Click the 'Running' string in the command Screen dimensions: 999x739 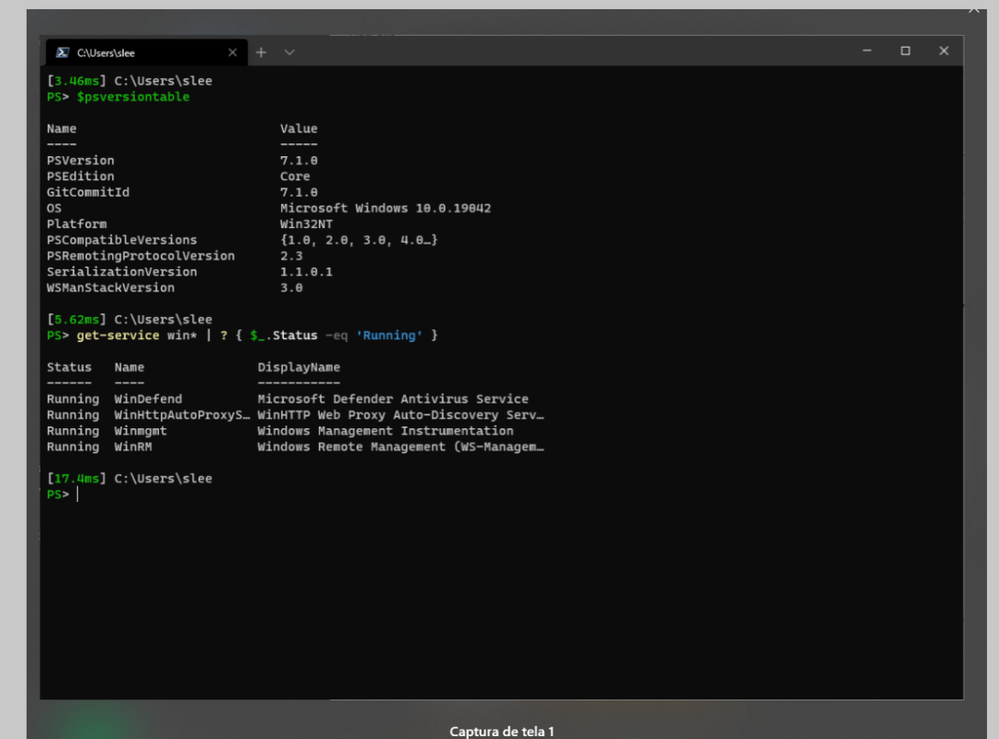pos(389,336)
